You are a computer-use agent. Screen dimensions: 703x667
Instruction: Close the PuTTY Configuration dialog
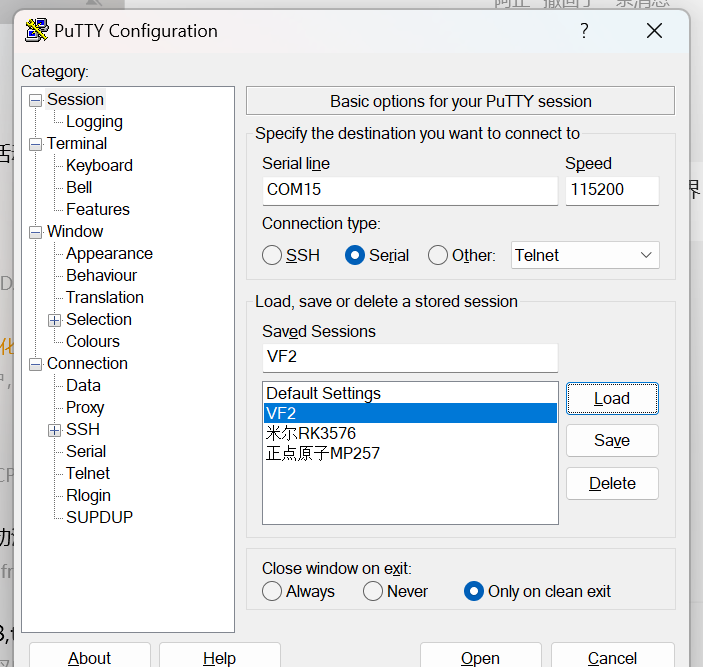pyautogui.click(x=654, y=31)
